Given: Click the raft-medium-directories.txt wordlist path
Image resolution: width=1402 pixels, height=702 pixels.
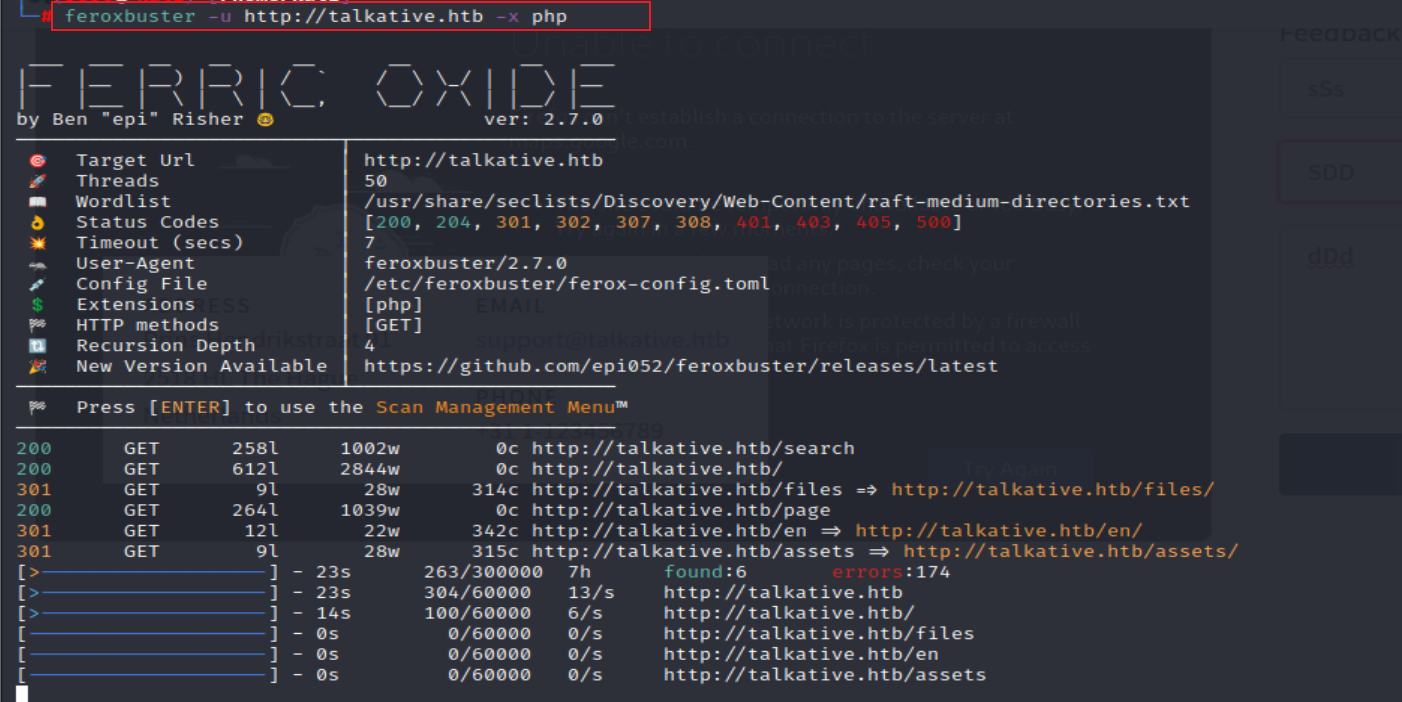Looking at the screenshot, I should point(777,201).
